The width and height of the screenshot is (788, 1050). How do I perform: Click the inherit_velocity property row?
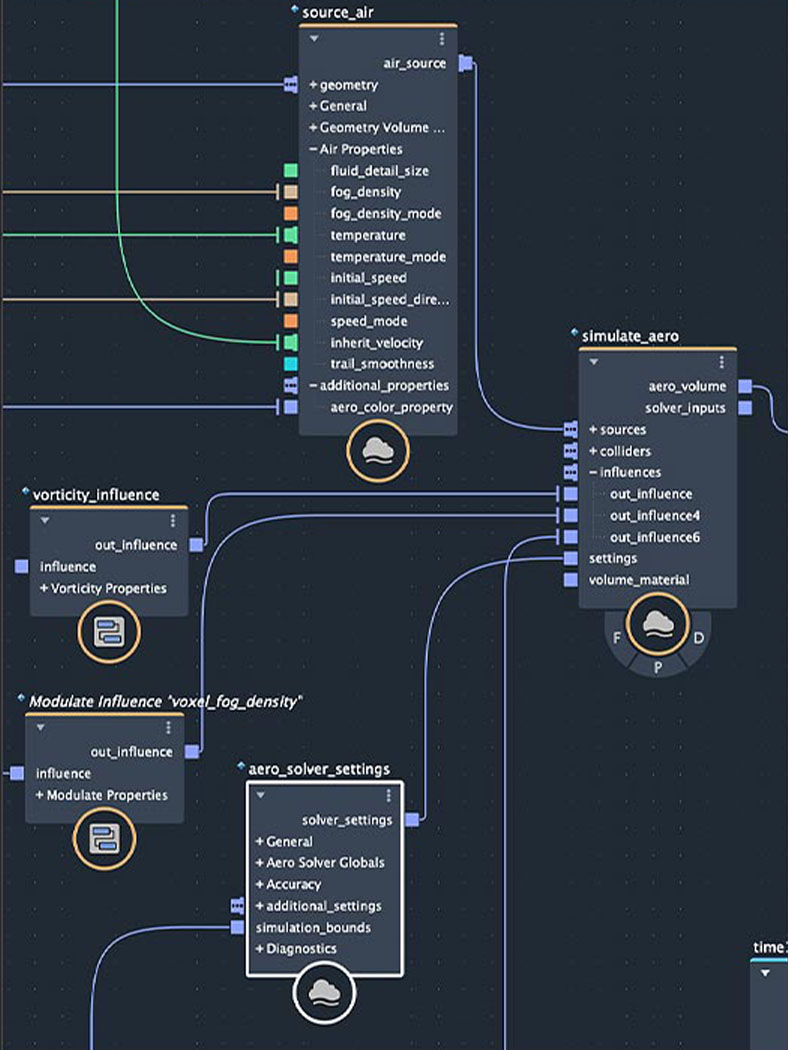[378, 343]
